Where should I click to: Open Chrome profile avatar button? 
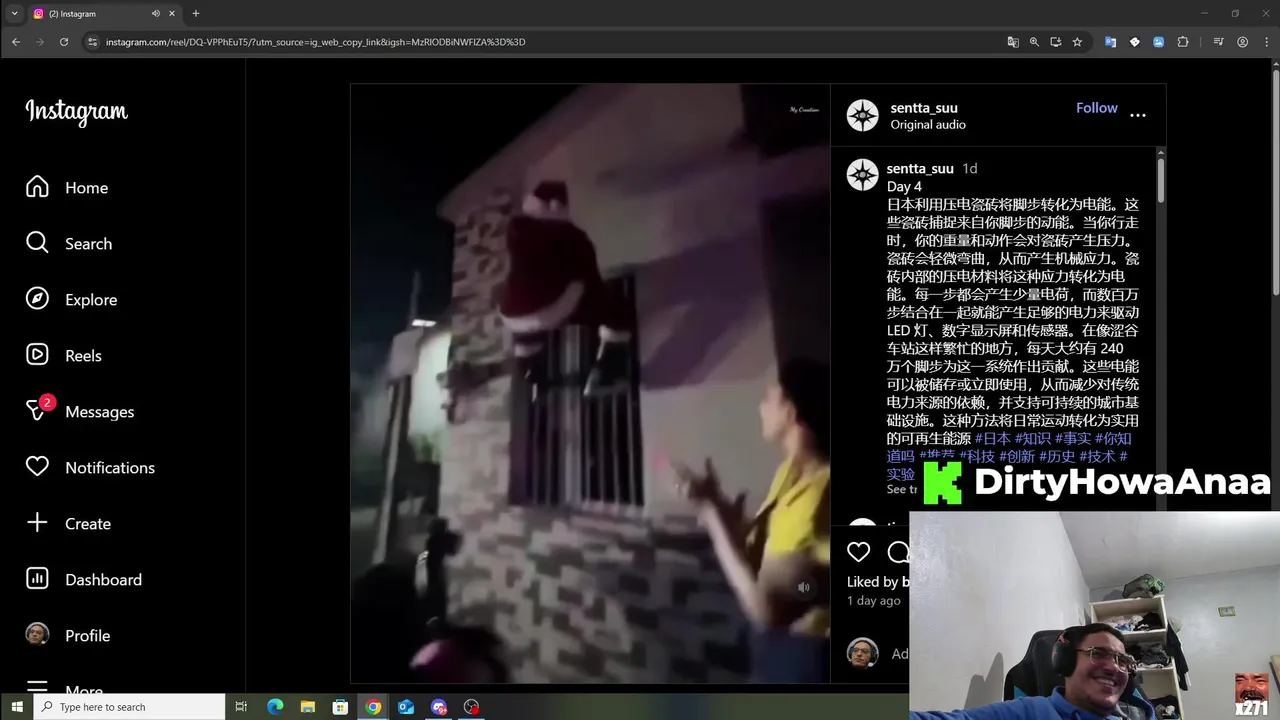(x=1242, y=42)
